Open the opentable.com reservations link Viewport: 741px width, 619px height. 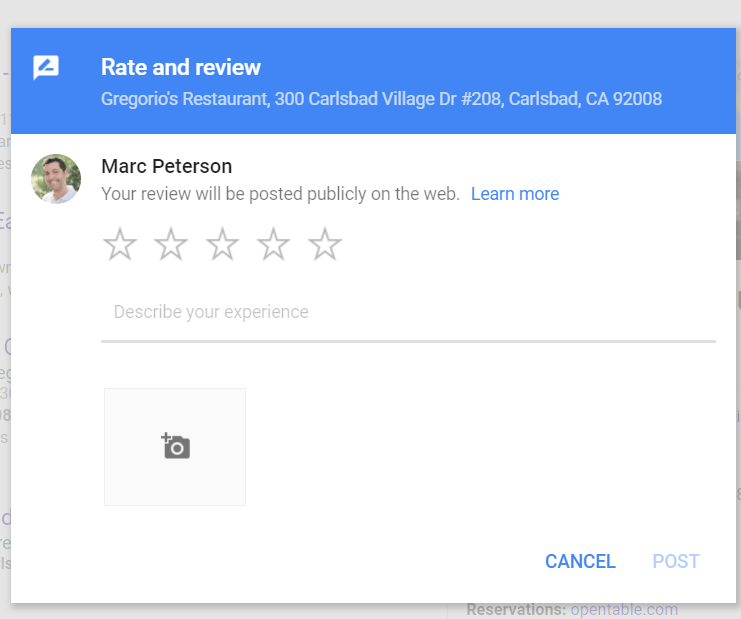(624, 609)
